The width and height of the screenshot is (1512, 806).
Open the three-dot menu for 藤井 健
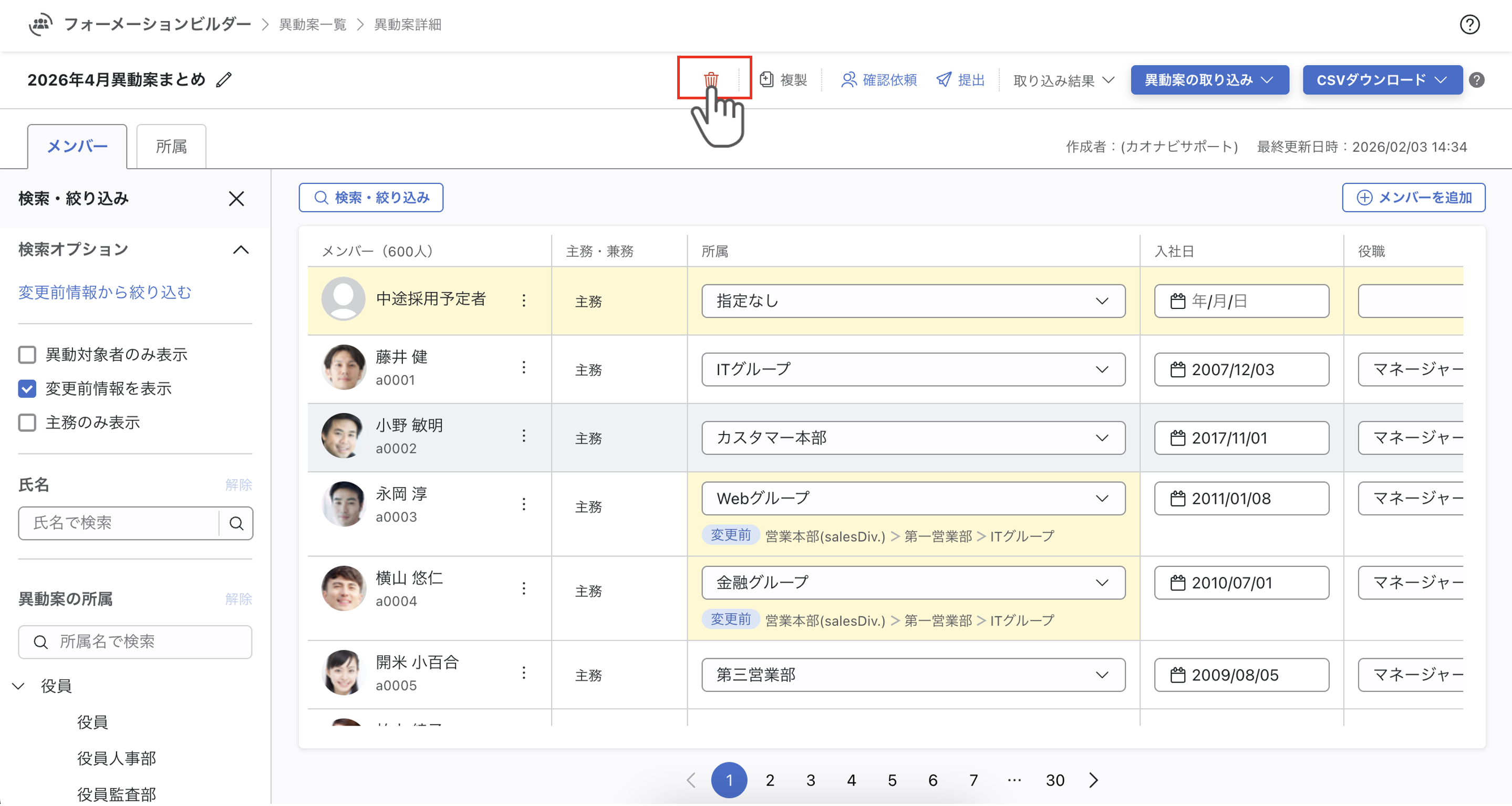pos(524,368)
